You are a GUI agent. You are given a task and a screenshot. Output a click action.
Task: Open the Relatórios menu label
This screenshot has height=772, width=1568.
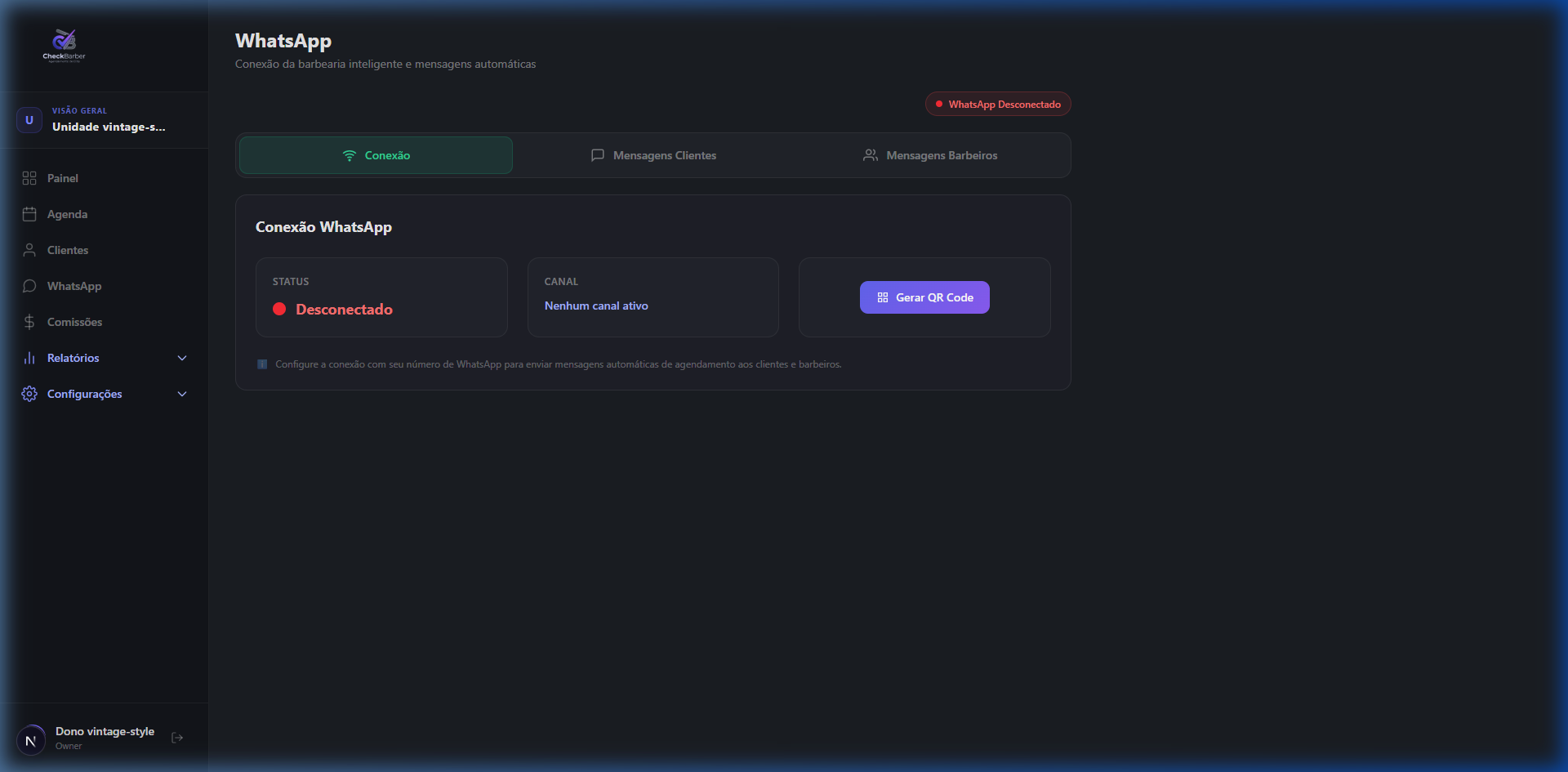(73, 358)
